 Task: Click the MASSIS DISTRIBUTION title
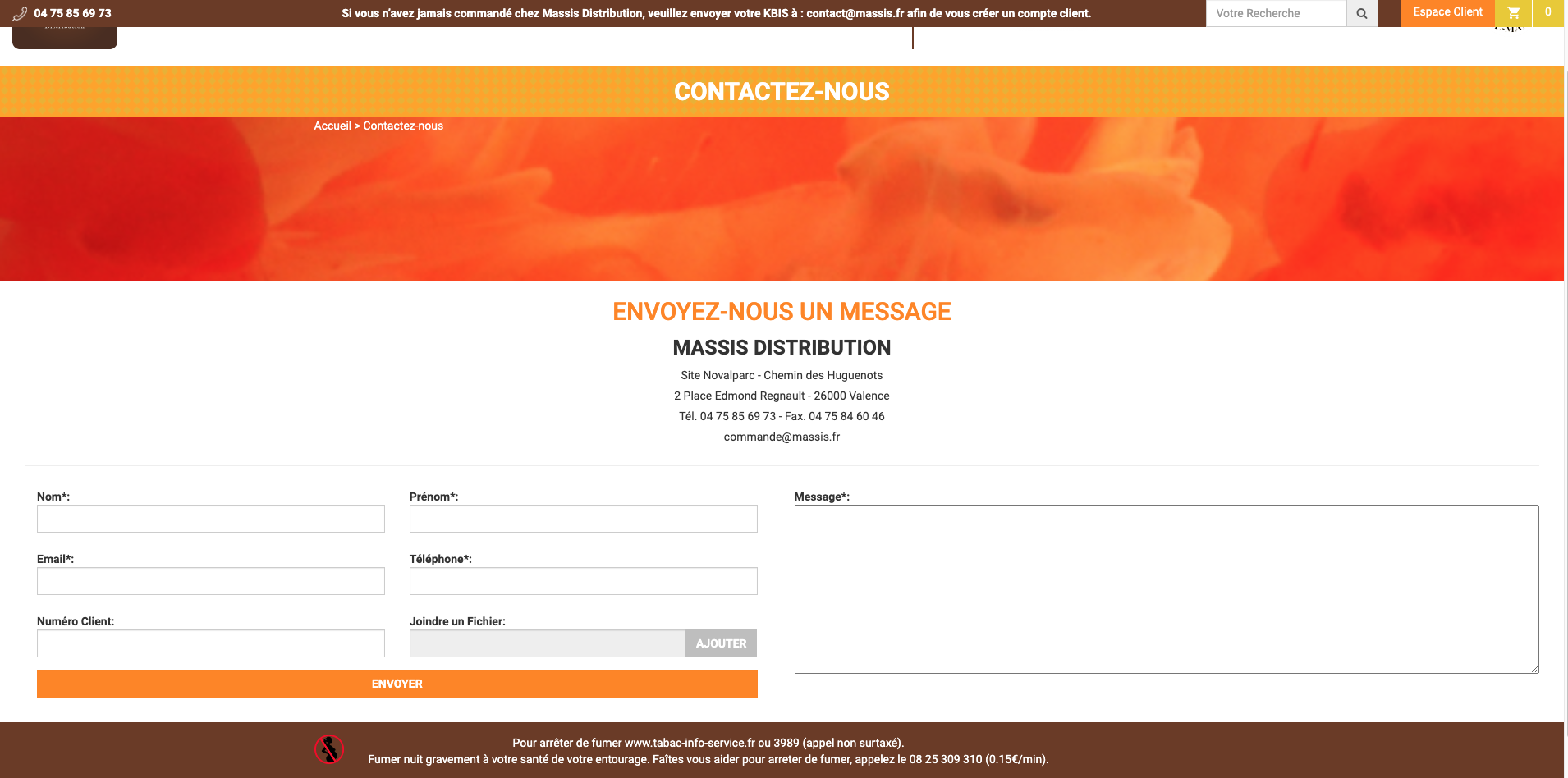(782, 347)
